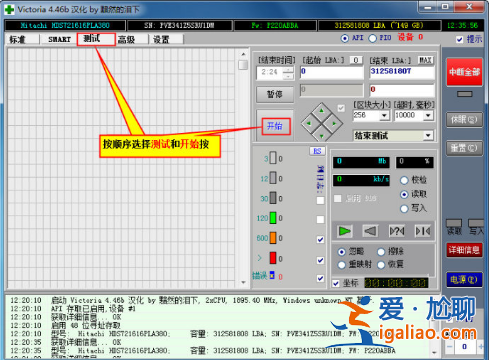The image size is (489, 360).
Task: Select the 写入 write radio button
Action: tap(404, 209)
